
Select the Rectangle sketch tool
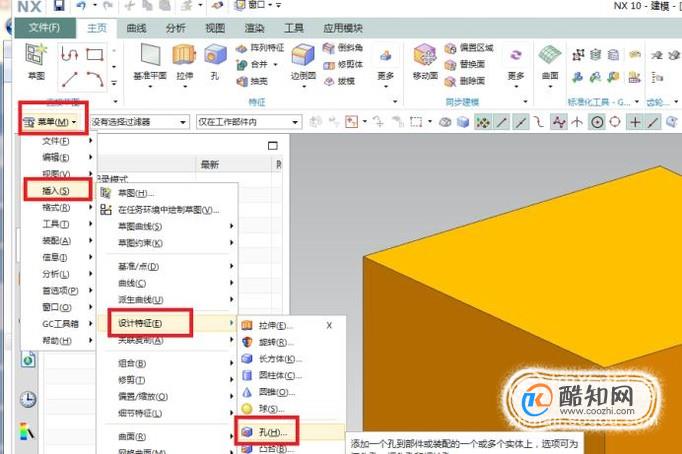pyautogui.click(x=95, y=54)
